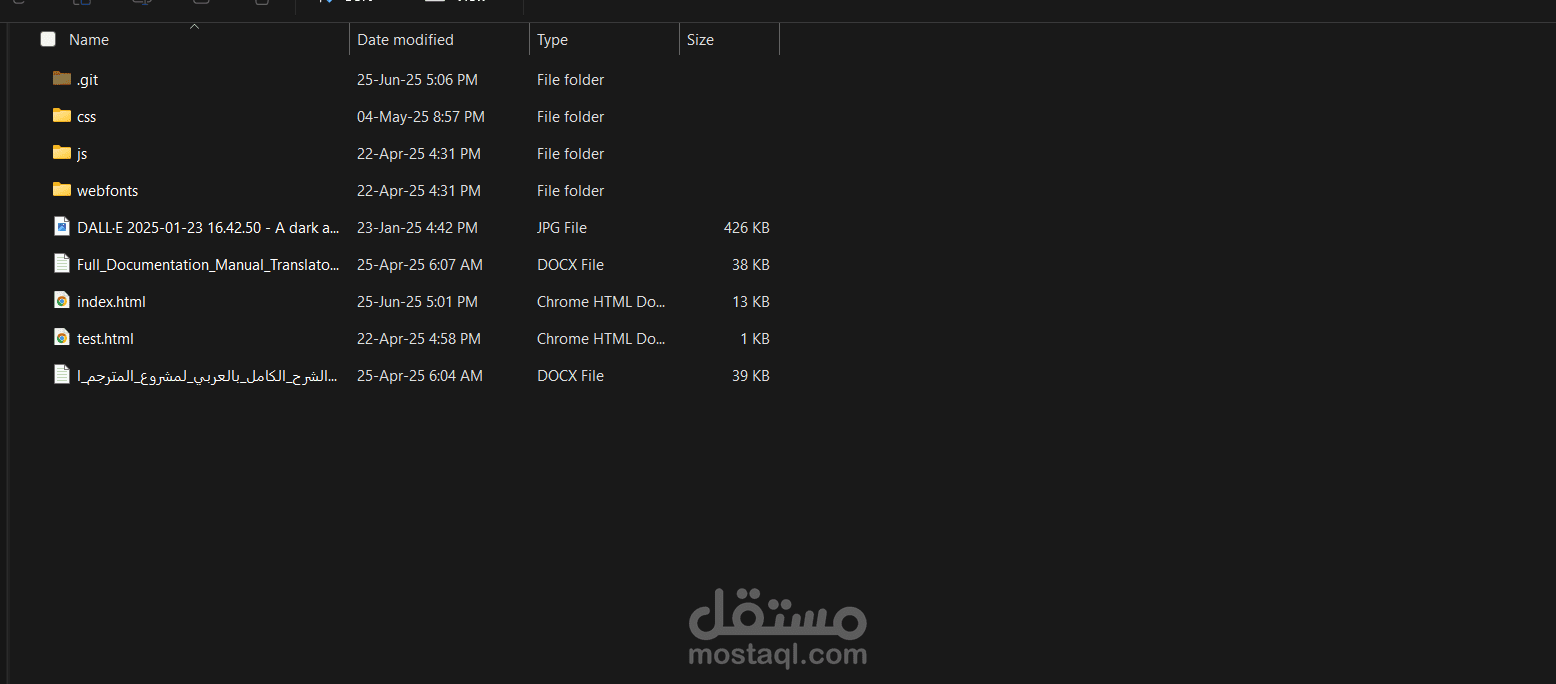Sort by Date modified column header
1556x684 pixels.
405,40
